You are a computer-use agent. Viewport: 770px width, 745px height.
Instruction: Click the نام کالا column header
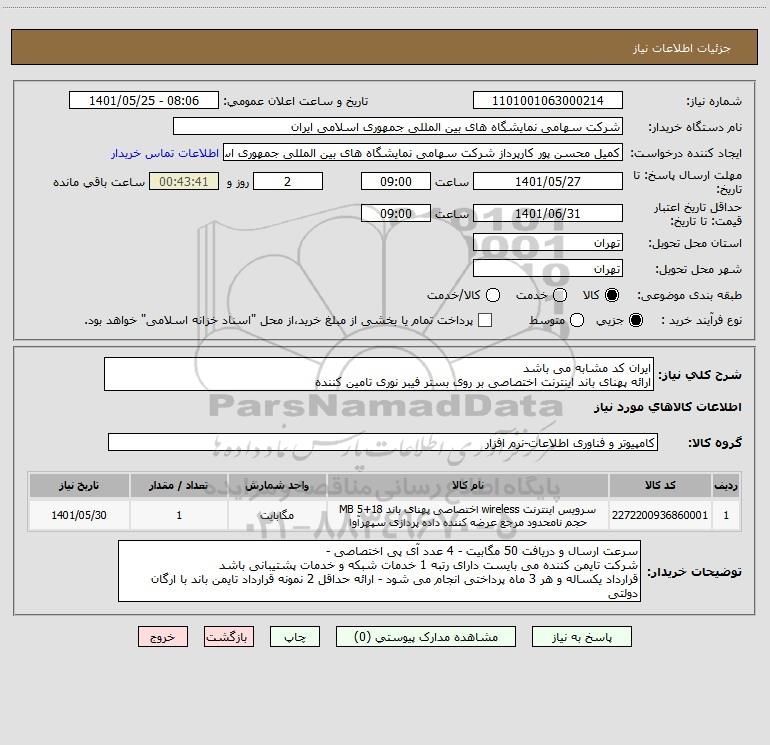(x=468, y=485)
